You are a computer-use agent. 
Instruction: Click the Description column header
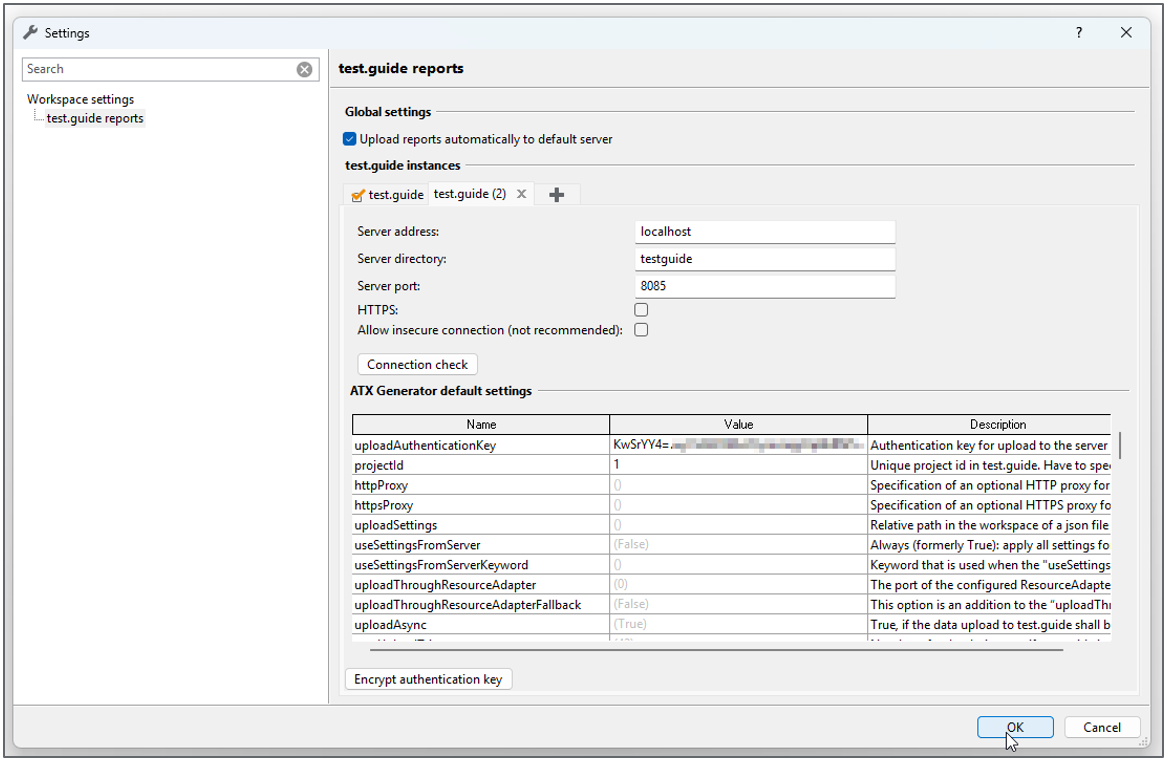pos(990,425)
